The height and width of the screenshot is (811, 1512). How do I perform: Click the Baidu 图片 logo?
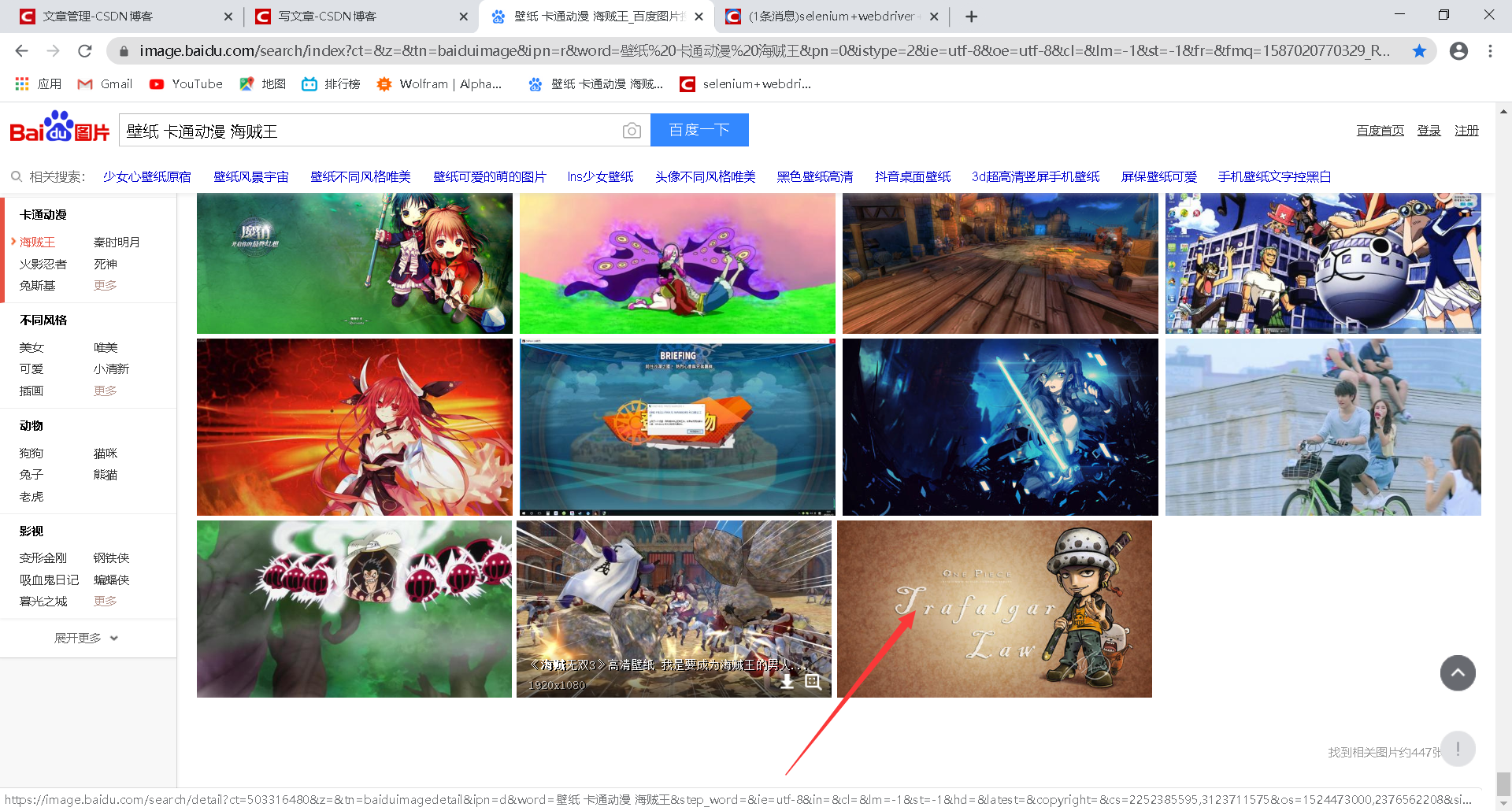pos(59,128)
